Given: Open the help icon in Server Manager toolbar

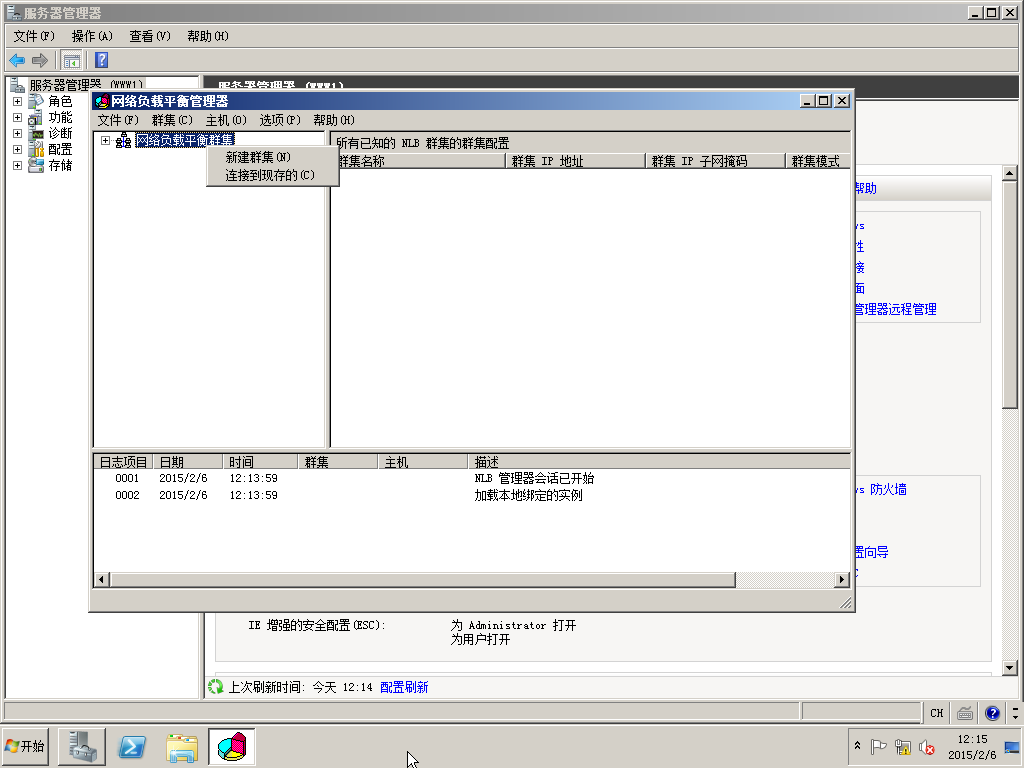Looking at the screenshot, I should (101, 61).
